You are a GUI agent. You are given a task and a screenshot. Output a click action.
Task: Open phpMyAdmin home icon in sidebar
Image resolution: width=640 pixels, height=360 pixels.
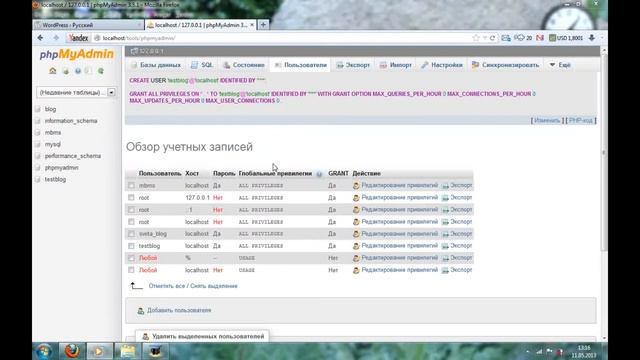(53, 71)
